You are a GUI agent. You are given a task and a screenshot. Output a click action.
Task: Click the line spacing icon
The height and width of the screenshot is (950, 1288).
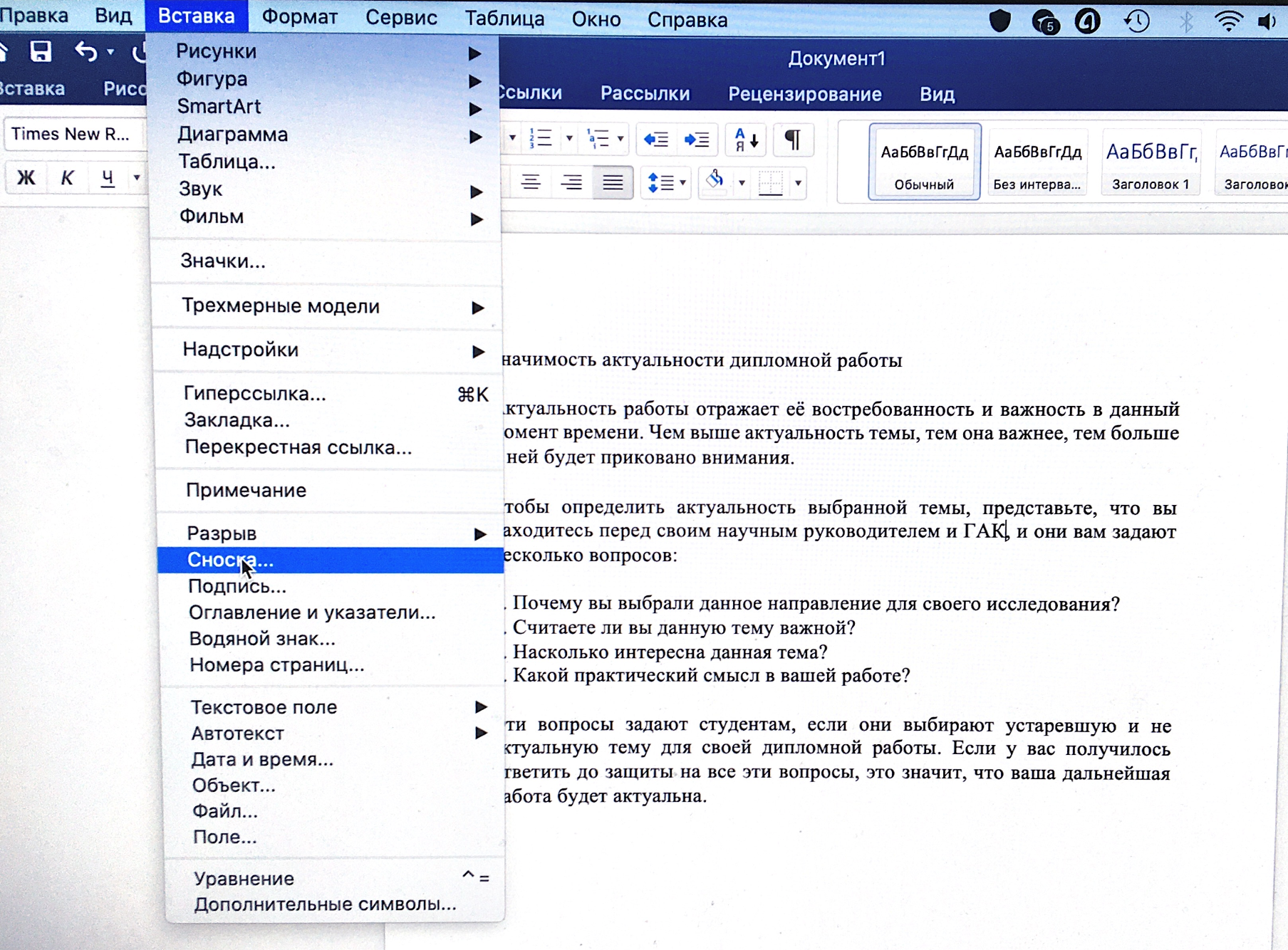[660, 183]
